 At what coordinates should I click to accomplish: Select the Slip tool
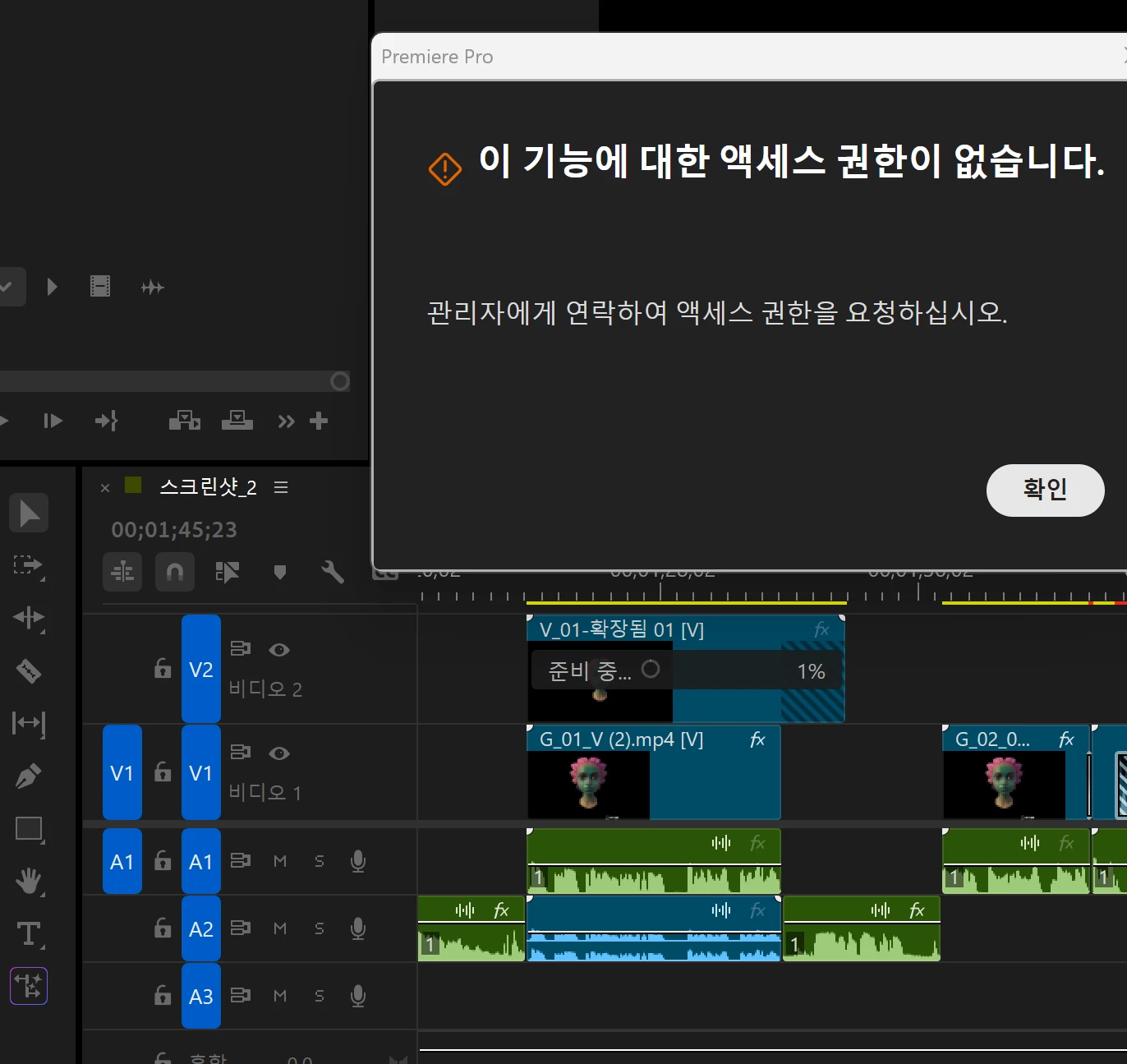point(29,723)
